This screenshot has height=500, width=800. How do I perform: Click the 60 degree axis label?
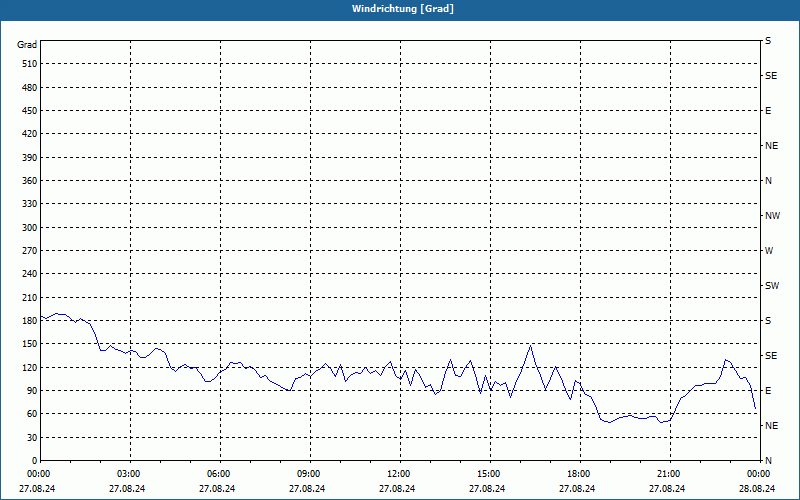click(x=33, y=414)
